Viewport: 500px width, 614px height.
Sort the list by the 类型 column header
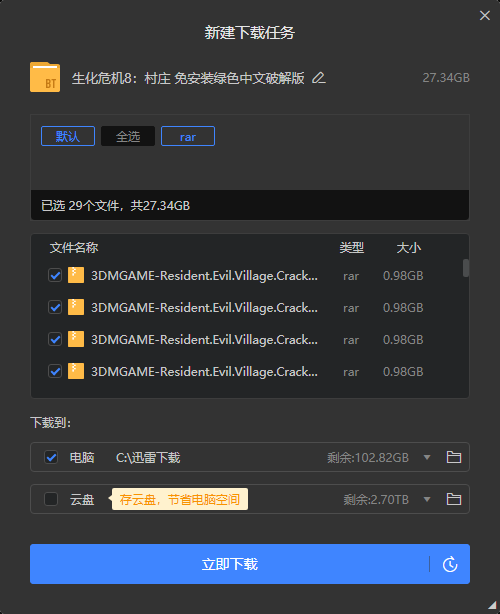coord(352,248)
